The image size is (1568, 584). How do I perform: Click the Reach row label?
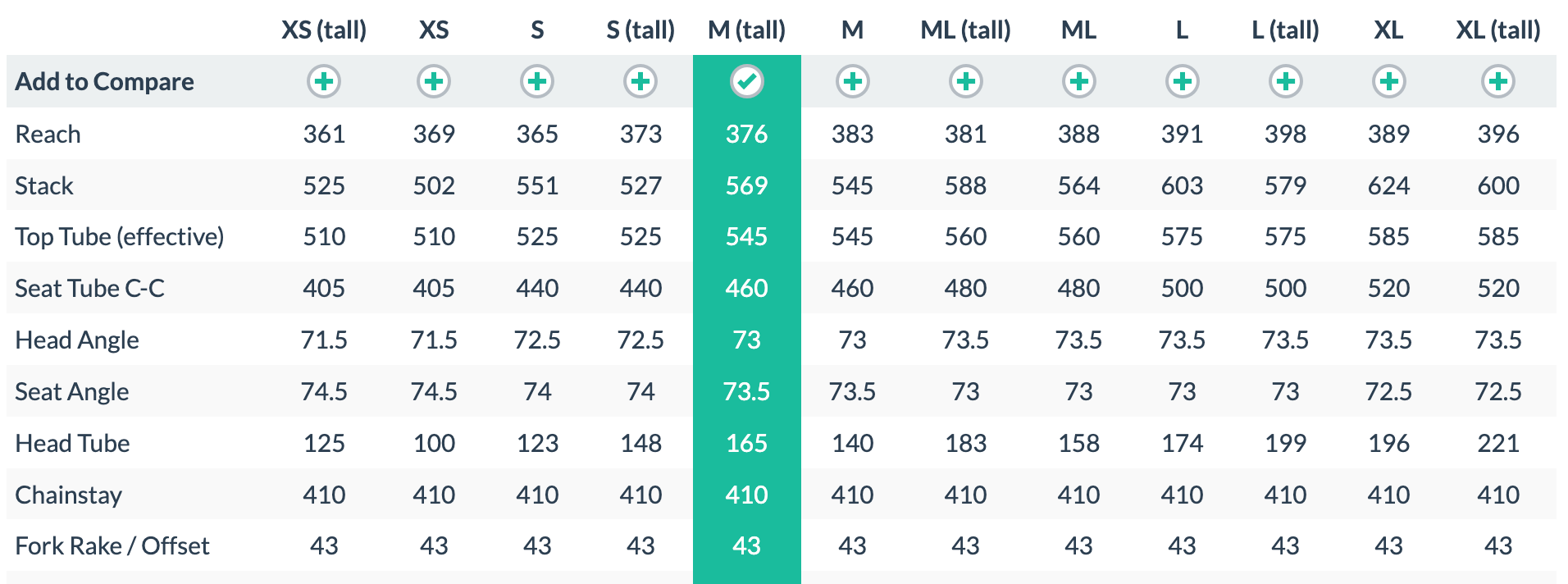click(48, 134)
